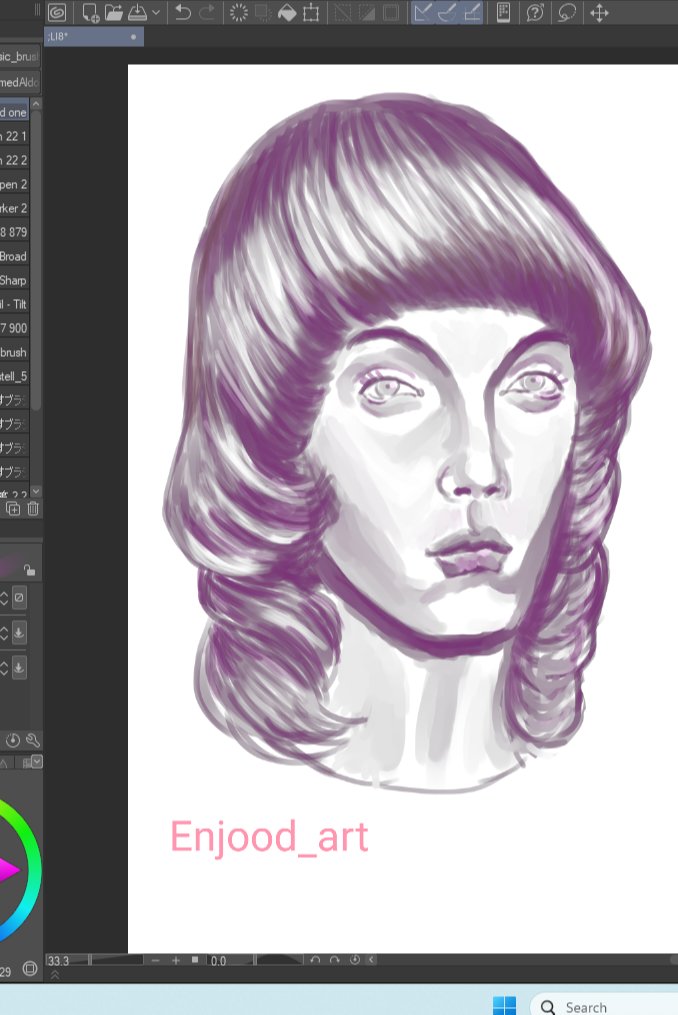Click the Invert selected area icon

point(367,12)
